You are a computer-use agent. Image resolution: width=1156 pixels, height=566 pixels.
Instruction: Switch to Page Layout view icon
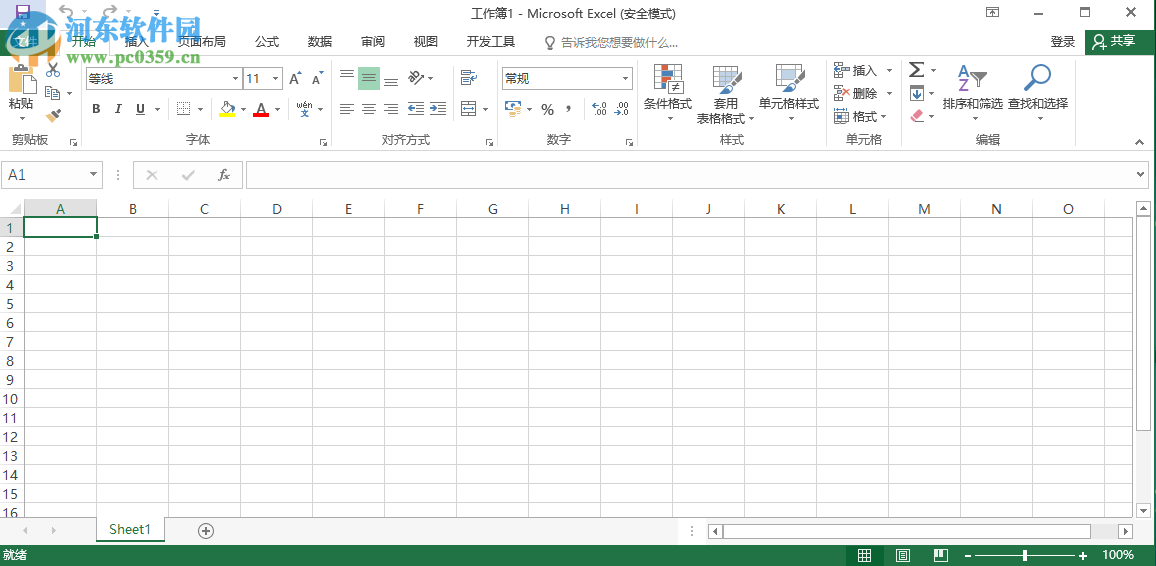(903, 555)
